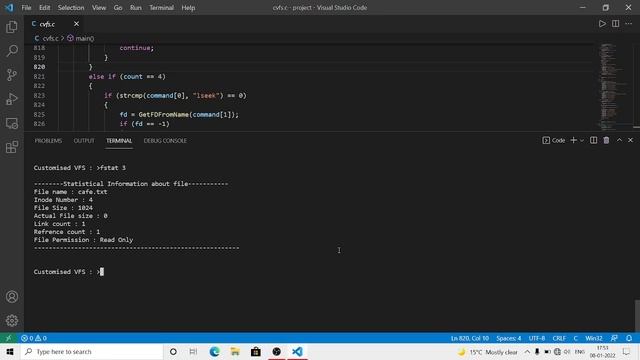The width and height of the screenshot is (640, 360).
Task: Close the cvfs.c editor tab
Action: click(x=76, y=24)
